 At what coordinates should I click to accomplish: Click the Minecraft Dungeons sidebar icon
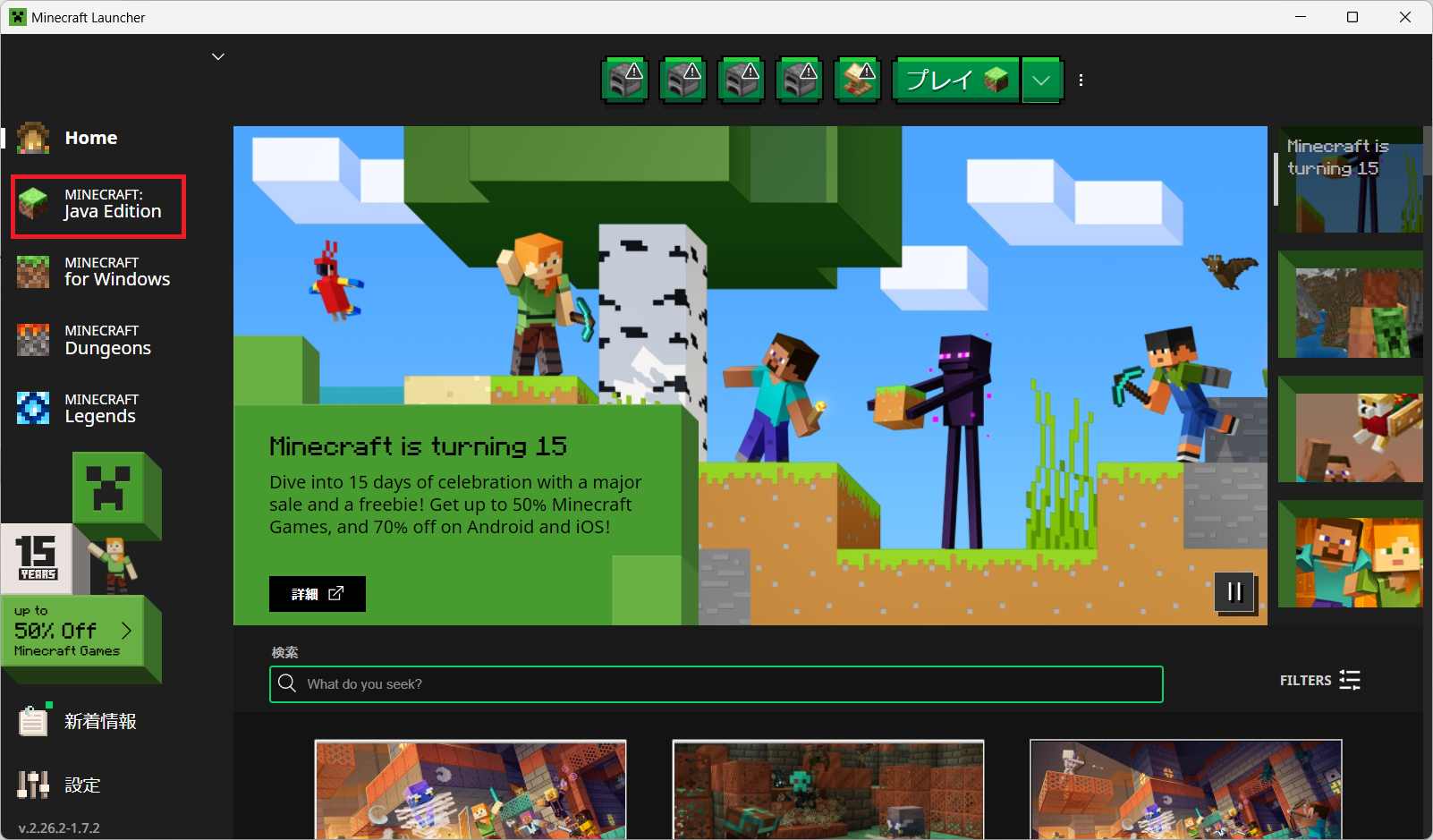click(x=33, y=340)
